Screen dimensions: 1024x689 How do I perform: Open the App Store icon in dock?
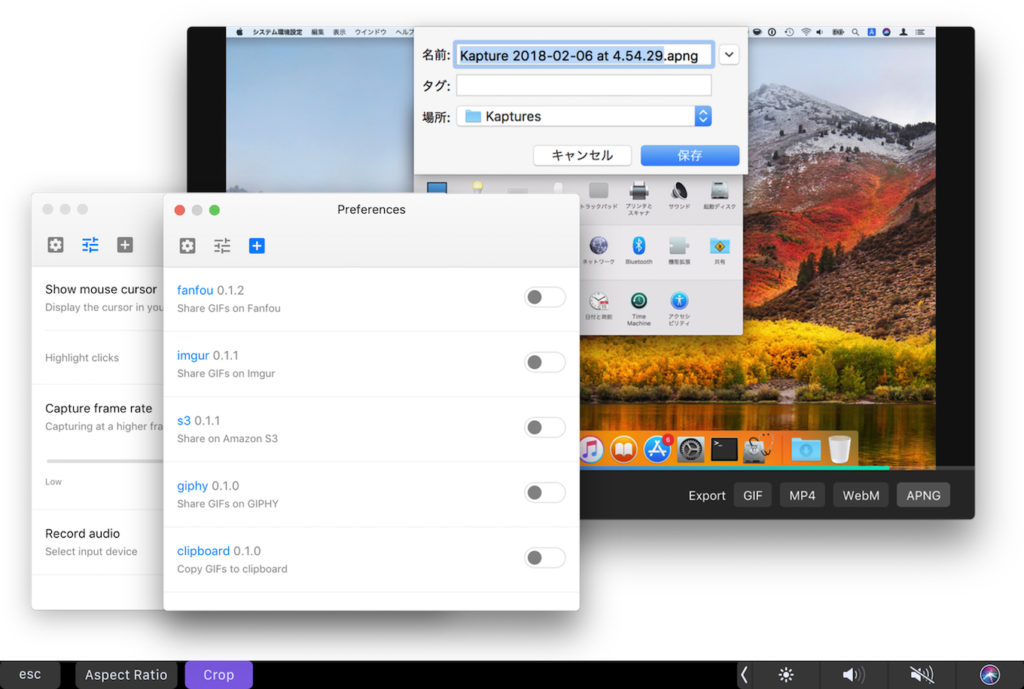click(x=657, y=449)
